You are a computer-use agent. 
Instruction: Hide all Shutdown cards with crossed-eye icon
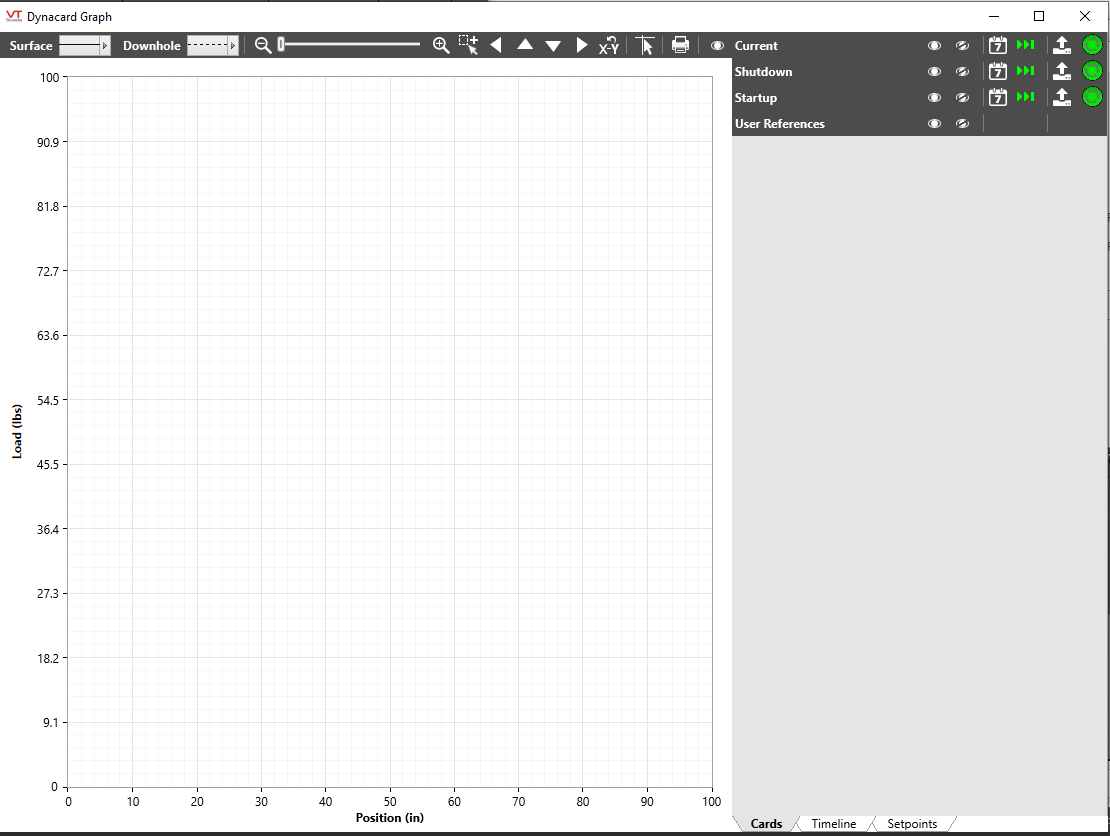[x=962, y=72]
